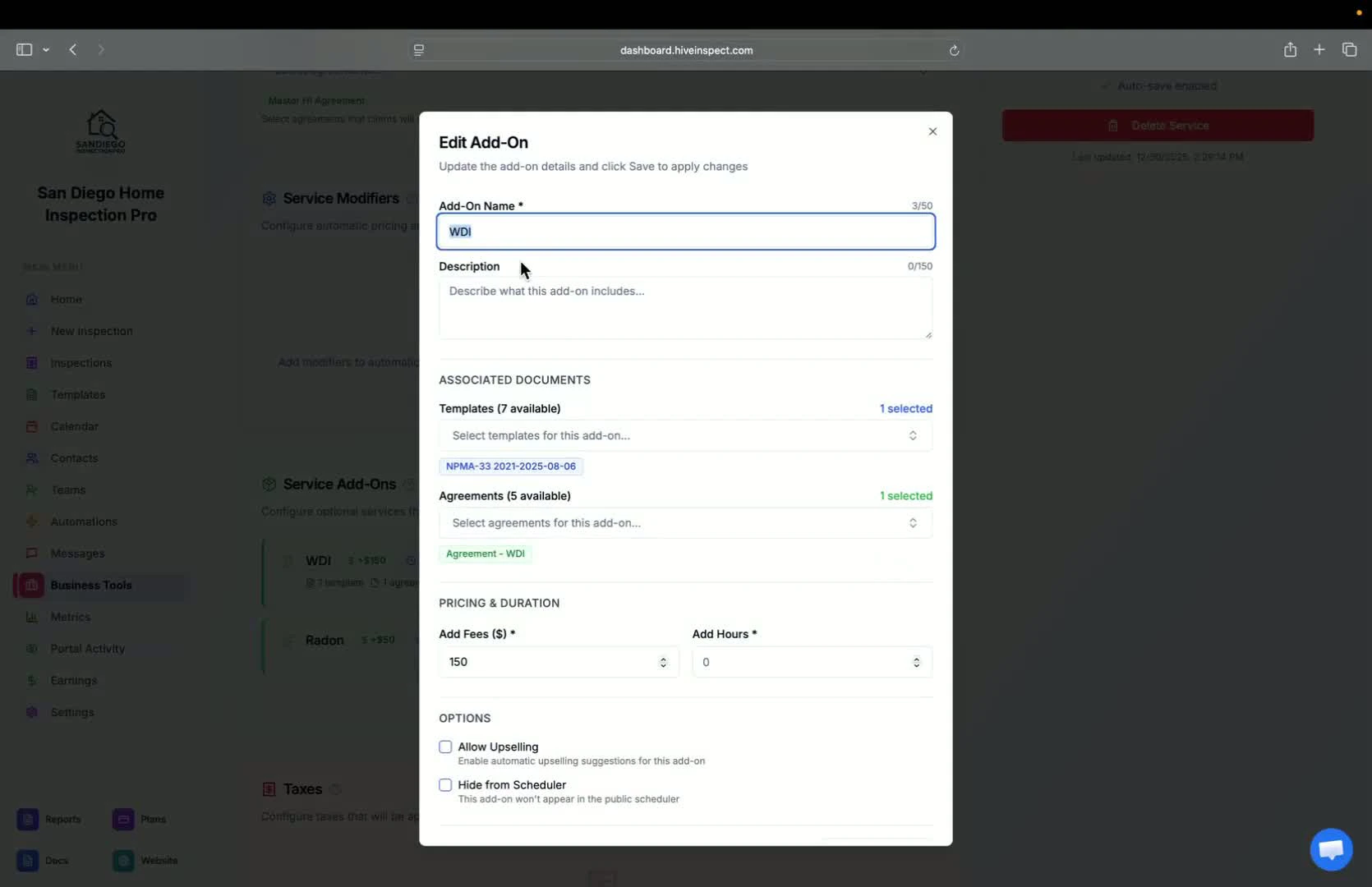This screenshot has width=1372, height=887.
Task: Type in the Description text area
Action: 685,309
